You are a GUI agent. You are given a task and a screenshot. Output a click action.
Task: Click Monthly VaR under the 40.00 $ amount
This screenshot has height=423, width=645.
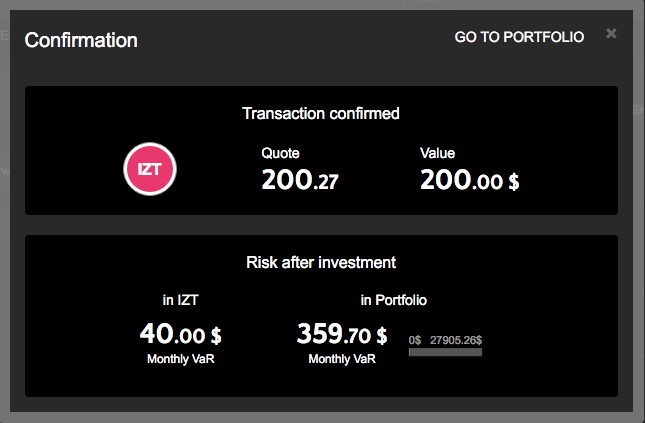pyautogui.click(x=180, y=359)
